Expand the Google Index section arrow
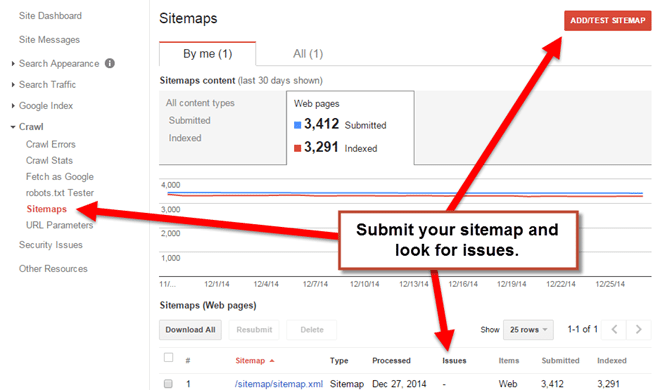The width and height of the screenshot is (660, 390). [x=13, y=106]
